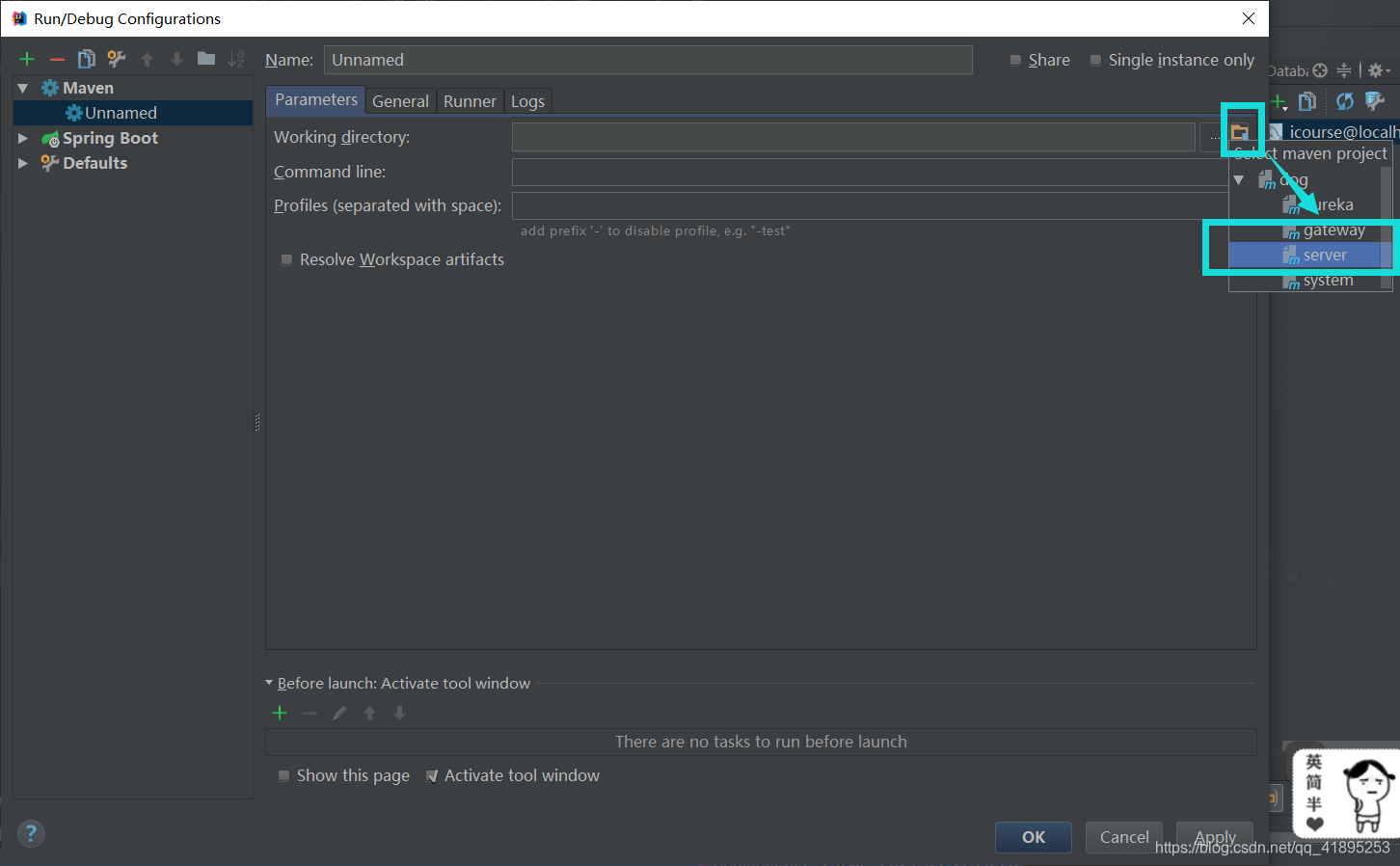Click the Command line field
The height and width of the screenshot is (866, 1400).
tap(871, 172)
